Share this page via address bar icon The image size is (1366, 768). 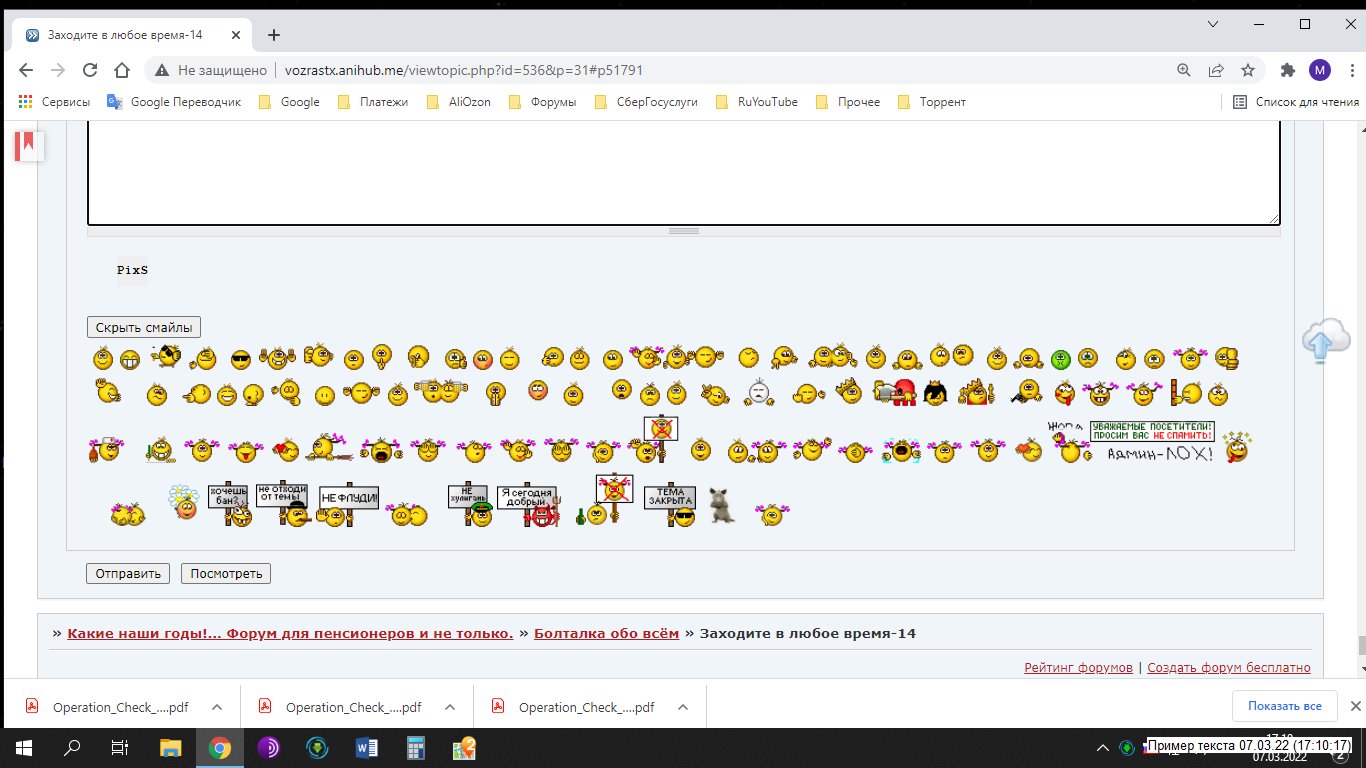[x=1216, y=70]
